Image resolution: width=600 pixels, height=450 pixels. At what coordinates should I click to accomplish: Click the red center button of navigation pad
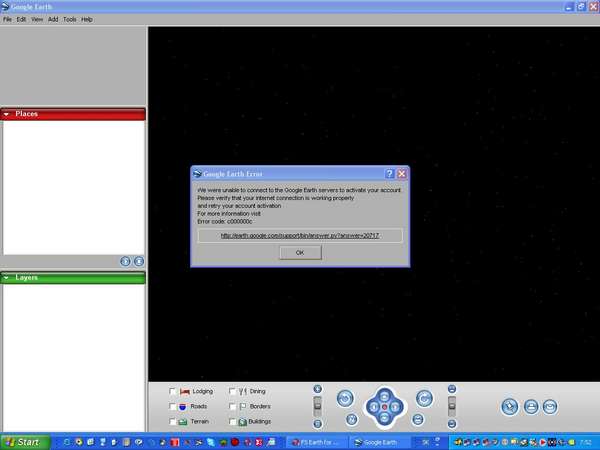(384, 407)
